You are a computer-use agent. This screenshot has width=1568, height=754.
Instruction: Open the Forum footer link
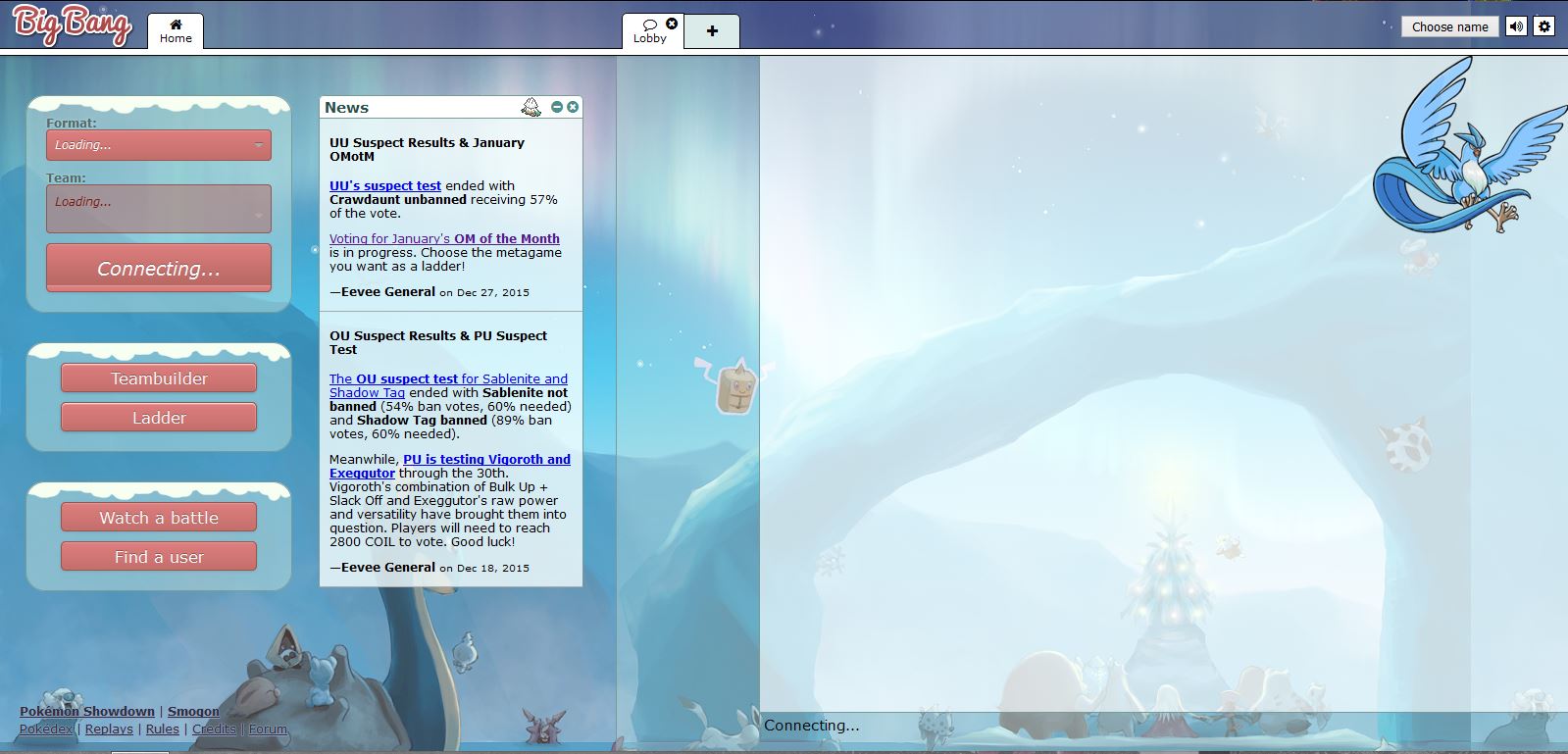(268, 729)
